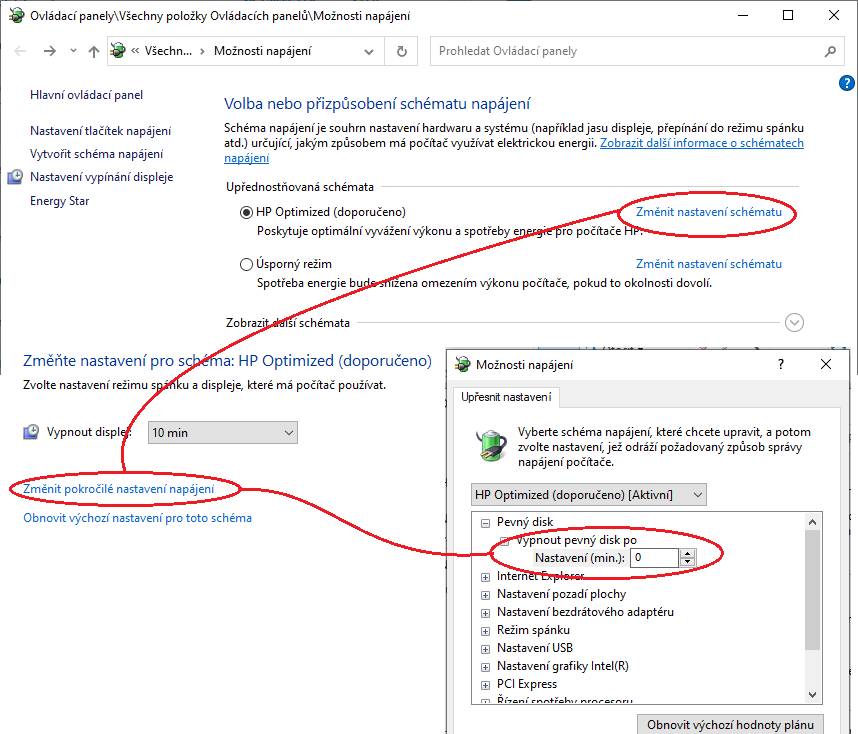Expand Zobrazit další schémata chevron
The height and width of the screenshot is (734, 858).
pyautogui.click(x=794, y=322)
